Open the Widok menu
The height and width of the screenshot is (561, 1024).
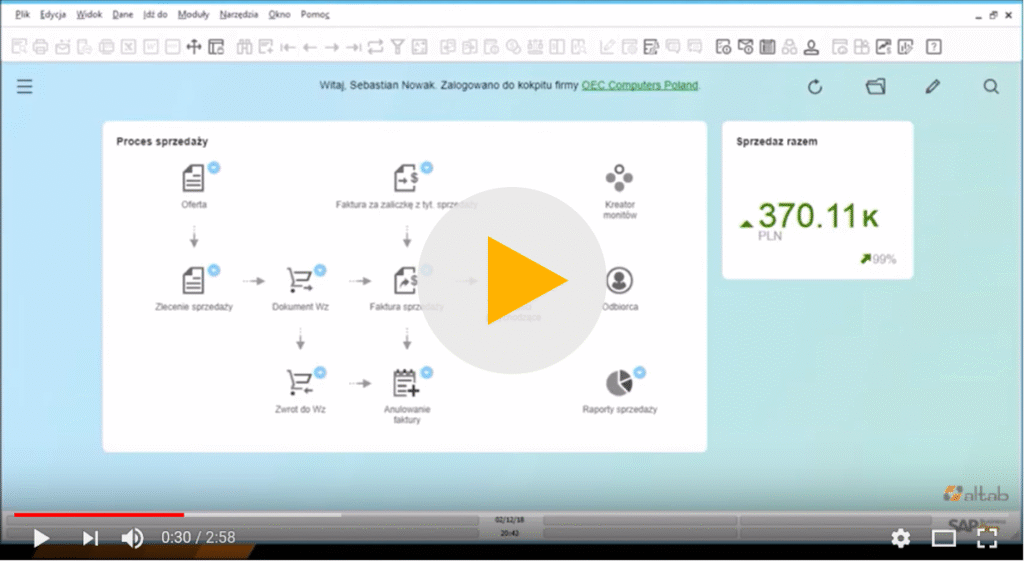[89, 14]
